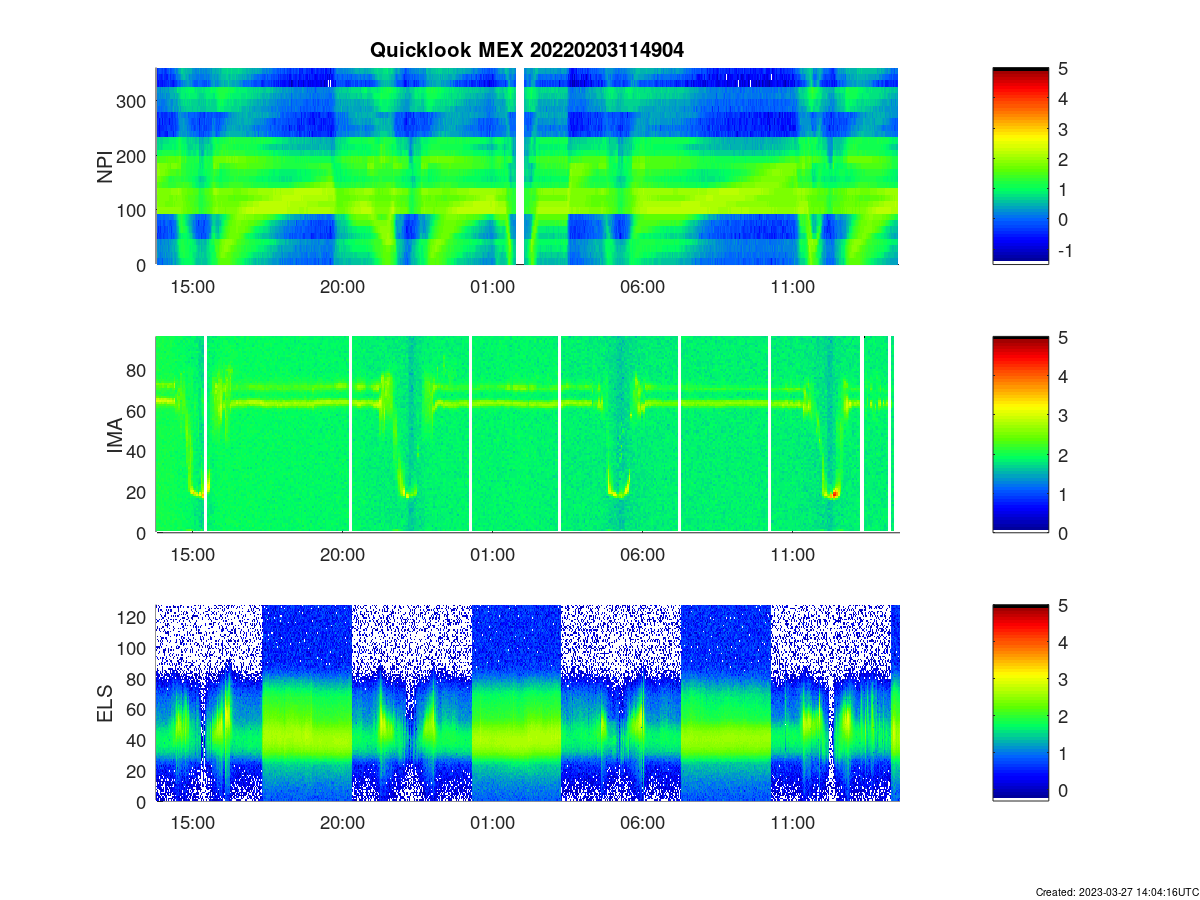Select the ELS y-axis label
The height and width of the screenshot is (900, 1200).
click(105, 703)
